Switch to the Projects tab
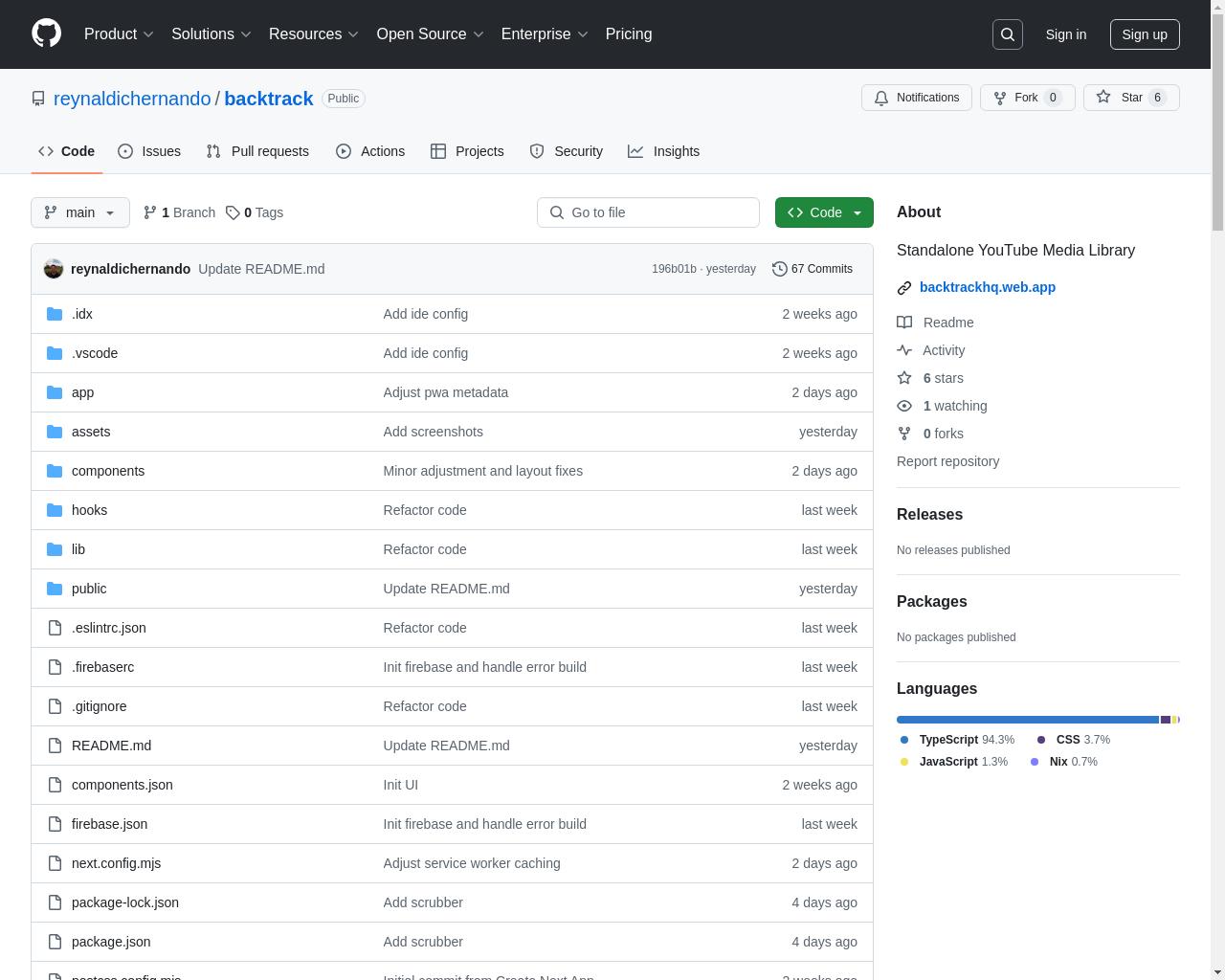1225x980 pixels. tap(467, 151)
